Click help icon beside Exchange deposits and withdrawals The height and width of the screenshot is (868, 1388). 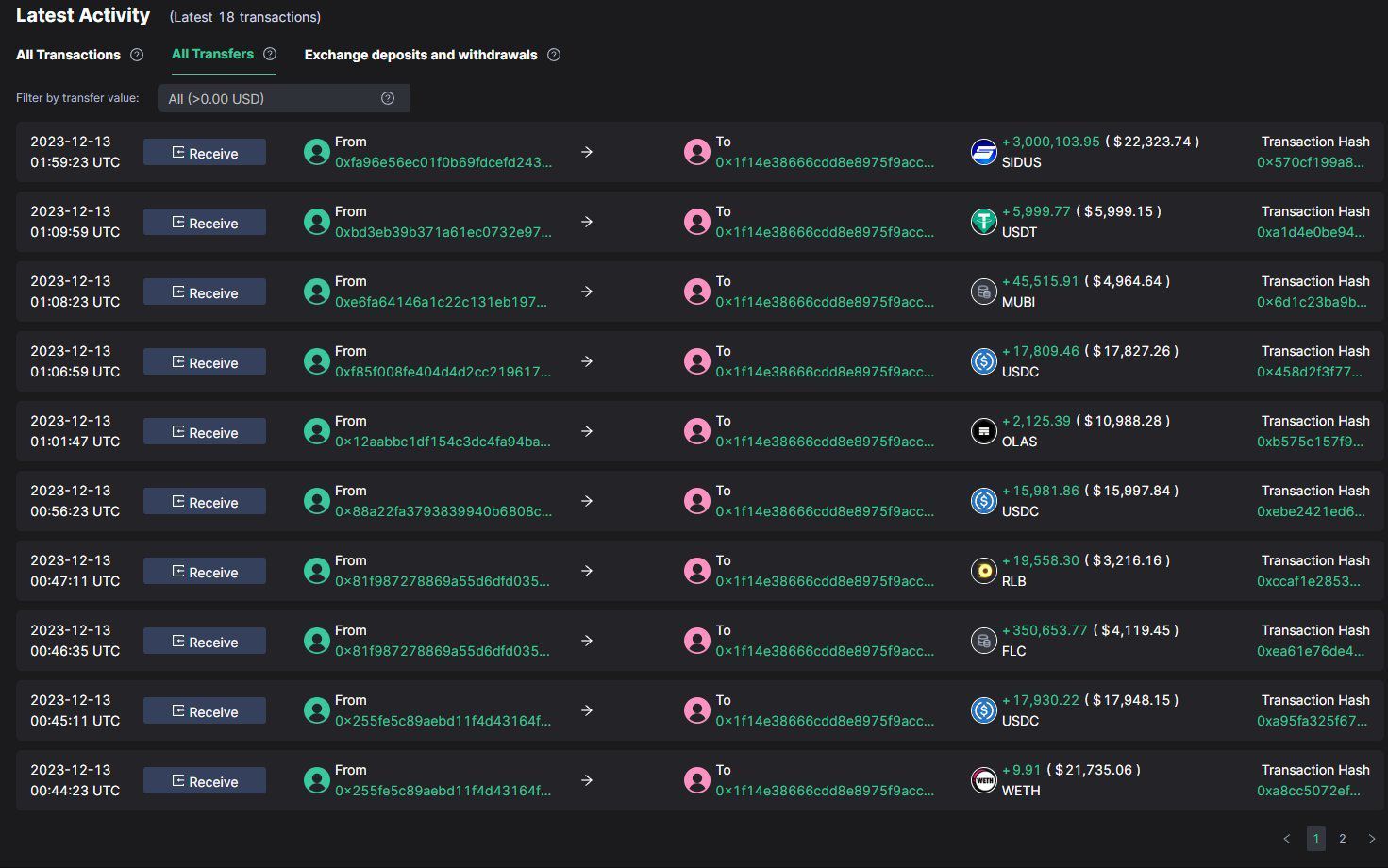(554, 55)
